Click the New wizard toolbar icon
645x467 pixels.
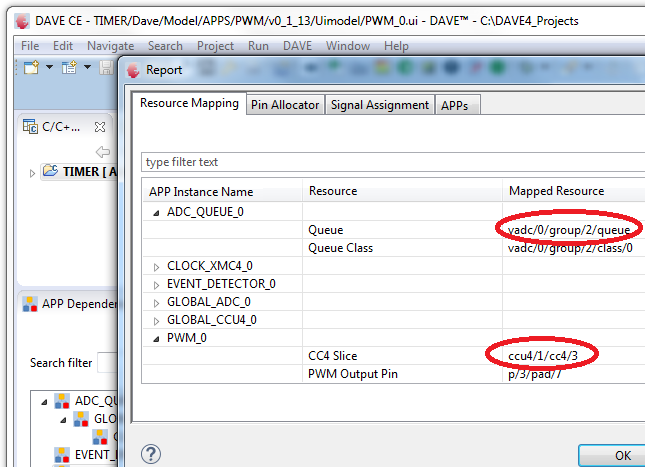point(31,67)
